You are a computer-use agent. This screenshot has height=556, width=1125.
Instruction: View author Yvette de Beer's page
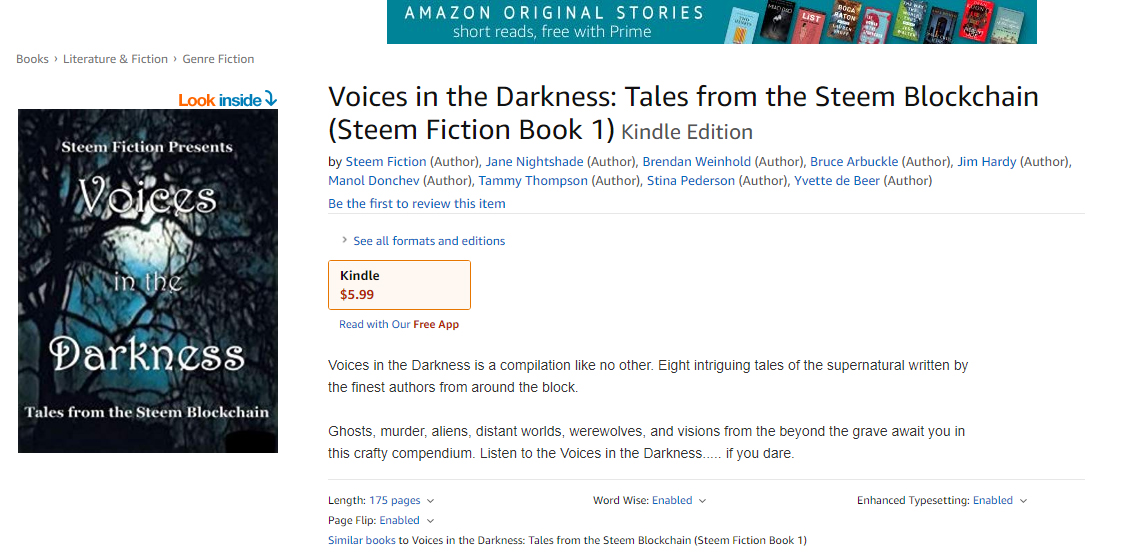click(837, 181)
